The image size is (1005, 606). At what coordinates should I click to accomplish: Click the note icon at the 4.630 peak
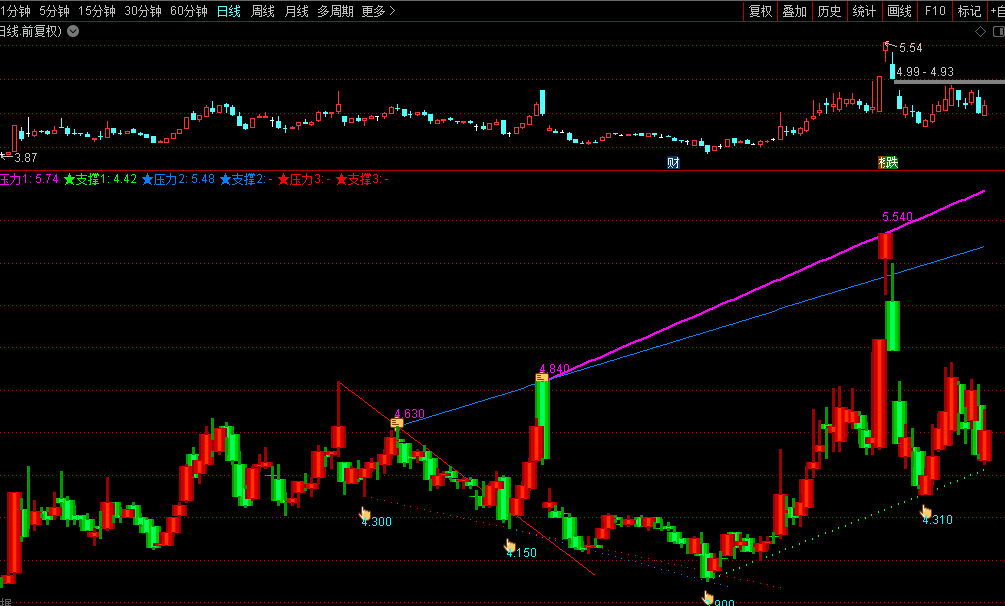click(x=397, y=423)
